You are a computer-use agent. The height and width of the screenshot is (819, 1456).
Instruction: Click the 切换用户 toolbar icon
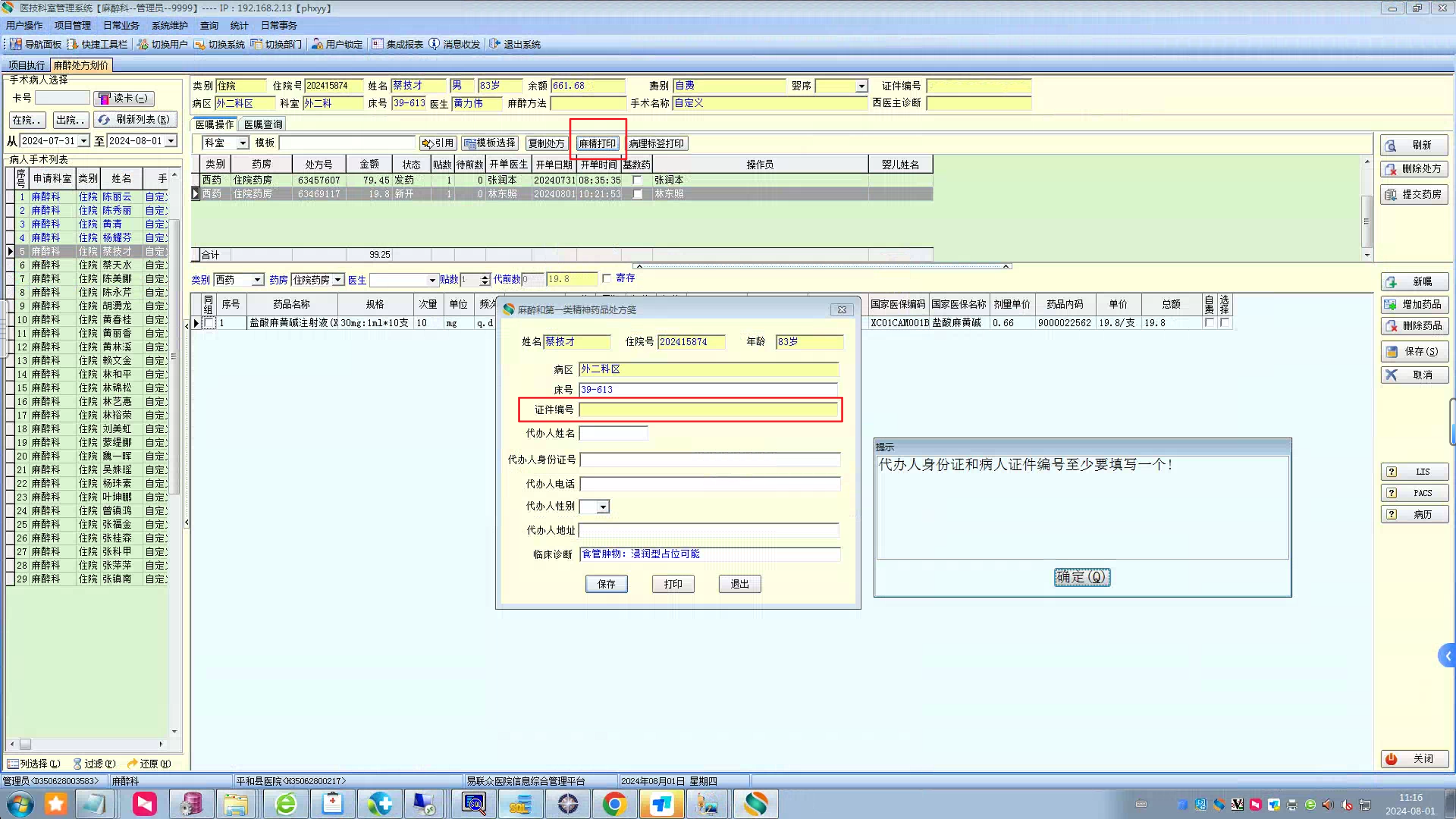pos(143,44)
